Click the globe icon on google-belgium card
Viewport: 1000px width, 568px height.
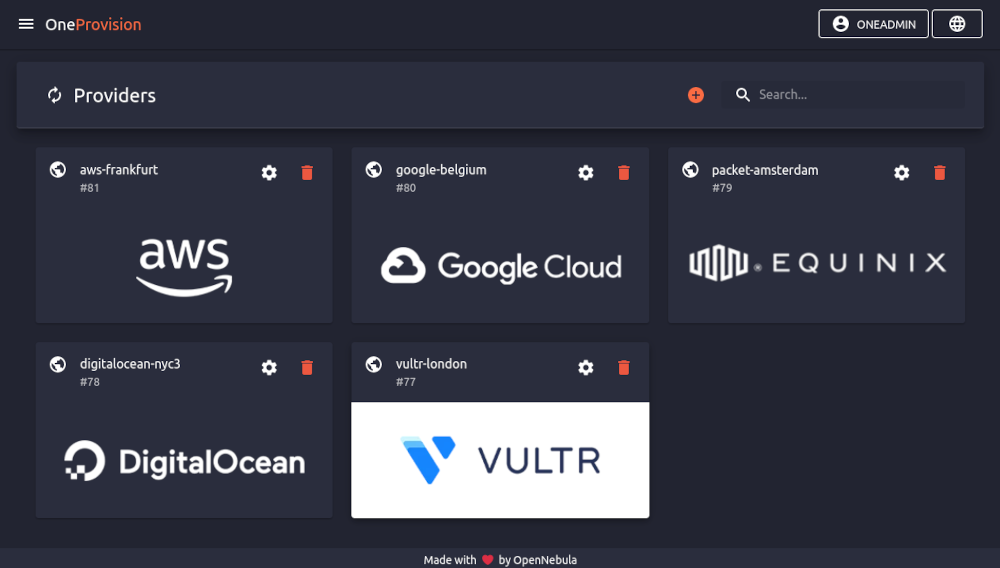[x=374, y=170]
